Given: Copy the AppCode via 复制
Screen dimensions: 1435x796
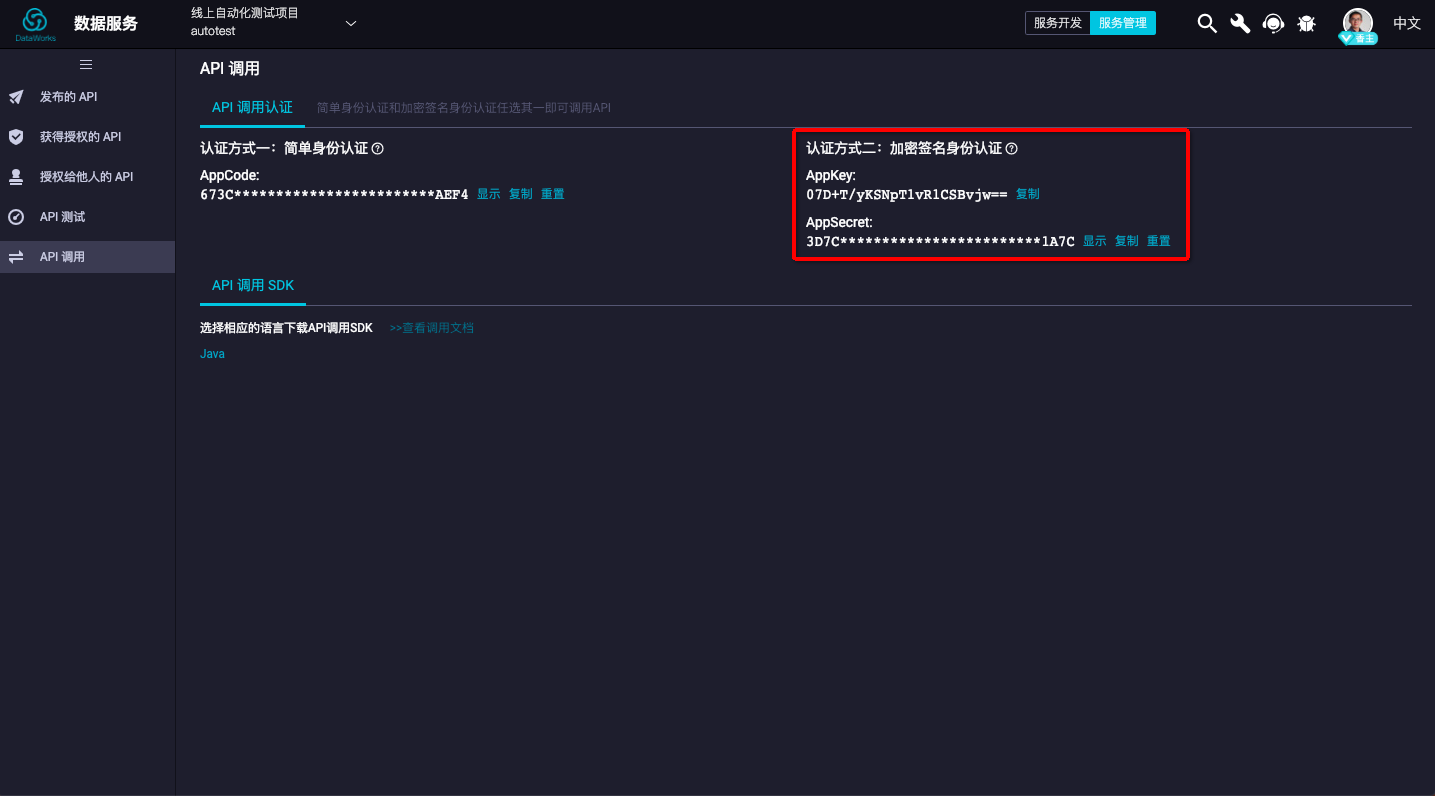Looking at the screenshot, I should [x=520, y=194].
